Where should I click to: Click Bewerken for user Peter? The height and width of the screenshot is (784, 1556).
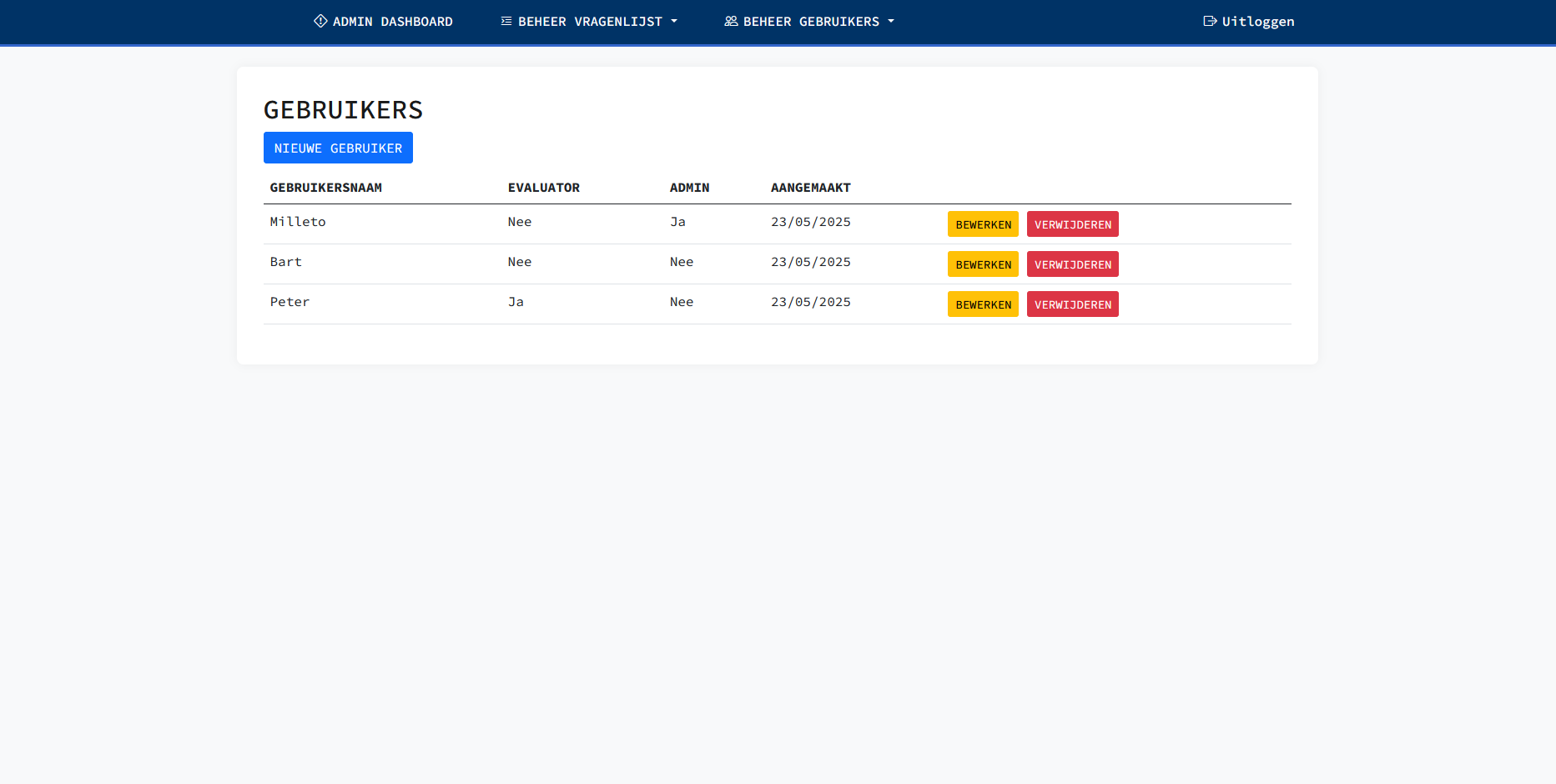983,304
